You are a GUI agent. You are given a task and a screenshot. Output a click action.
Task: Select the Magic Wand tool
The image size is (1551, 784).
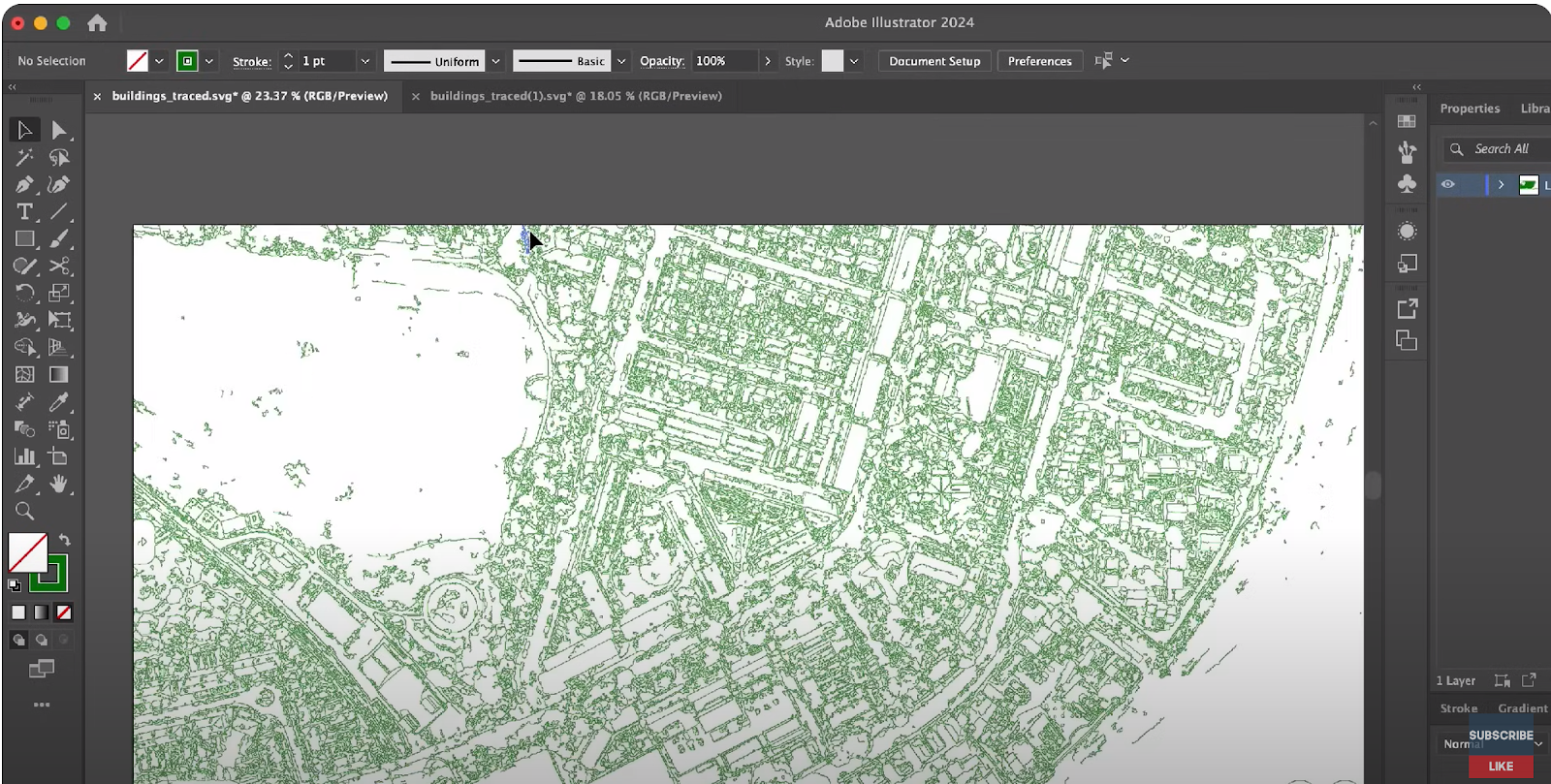tap(24, 157)
